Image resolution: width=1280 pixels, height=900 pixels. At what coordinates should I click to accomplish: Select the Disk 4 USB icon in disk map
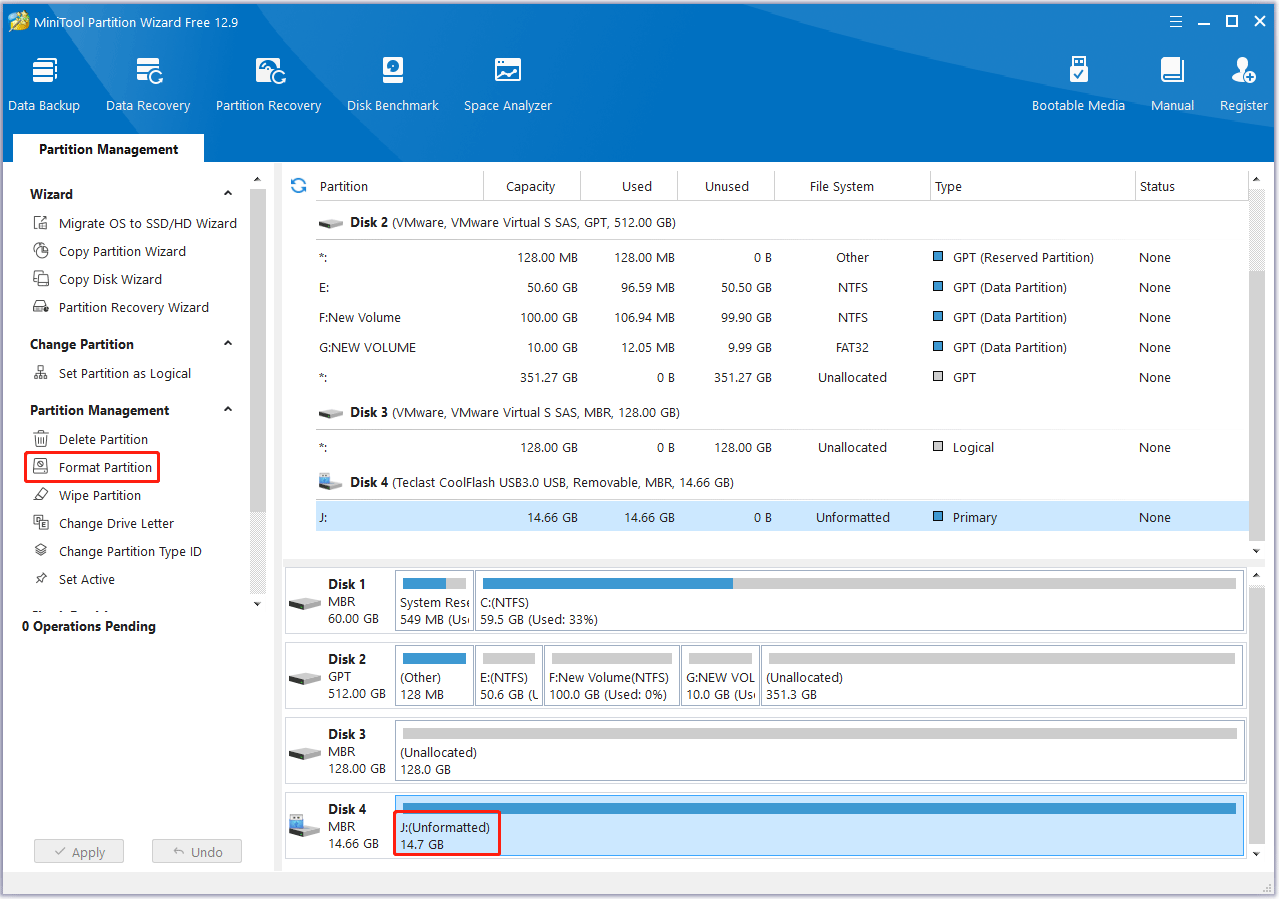click(304, 827)
